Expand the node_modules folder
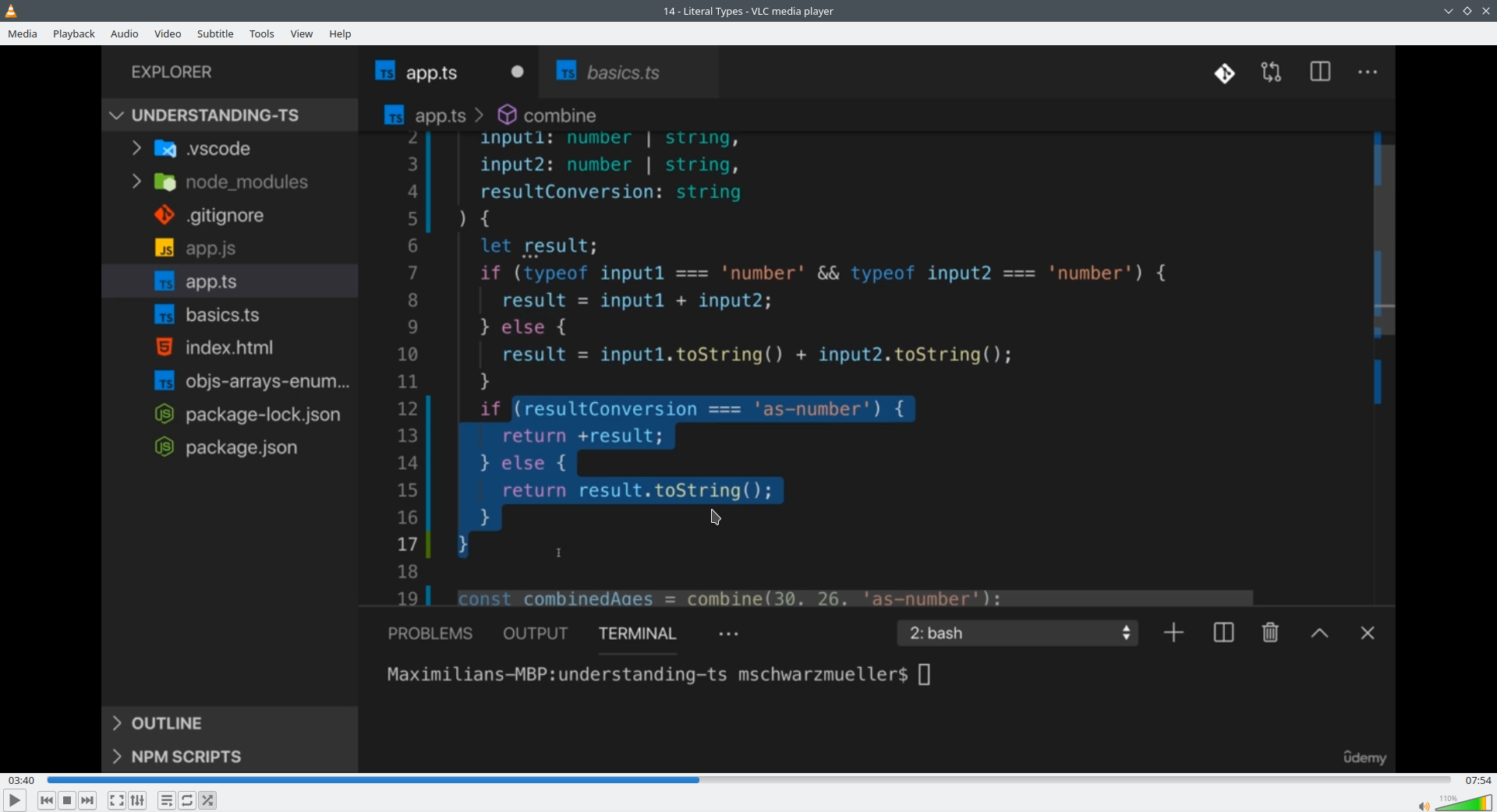 (229, 182)
